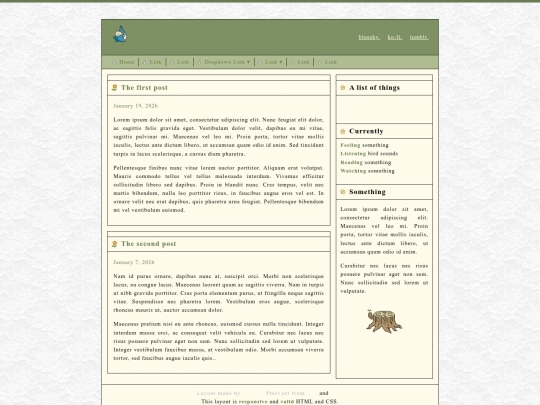Viewport: 540px width, 405px height.
Task: Click the tree stump pixel art image
Action: (384, 321)
